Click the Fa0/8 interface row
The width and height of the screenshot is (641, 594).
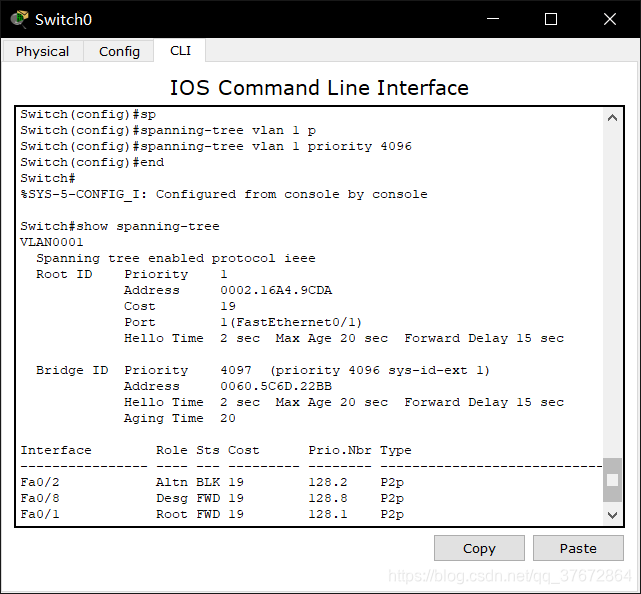pos(212,498)
